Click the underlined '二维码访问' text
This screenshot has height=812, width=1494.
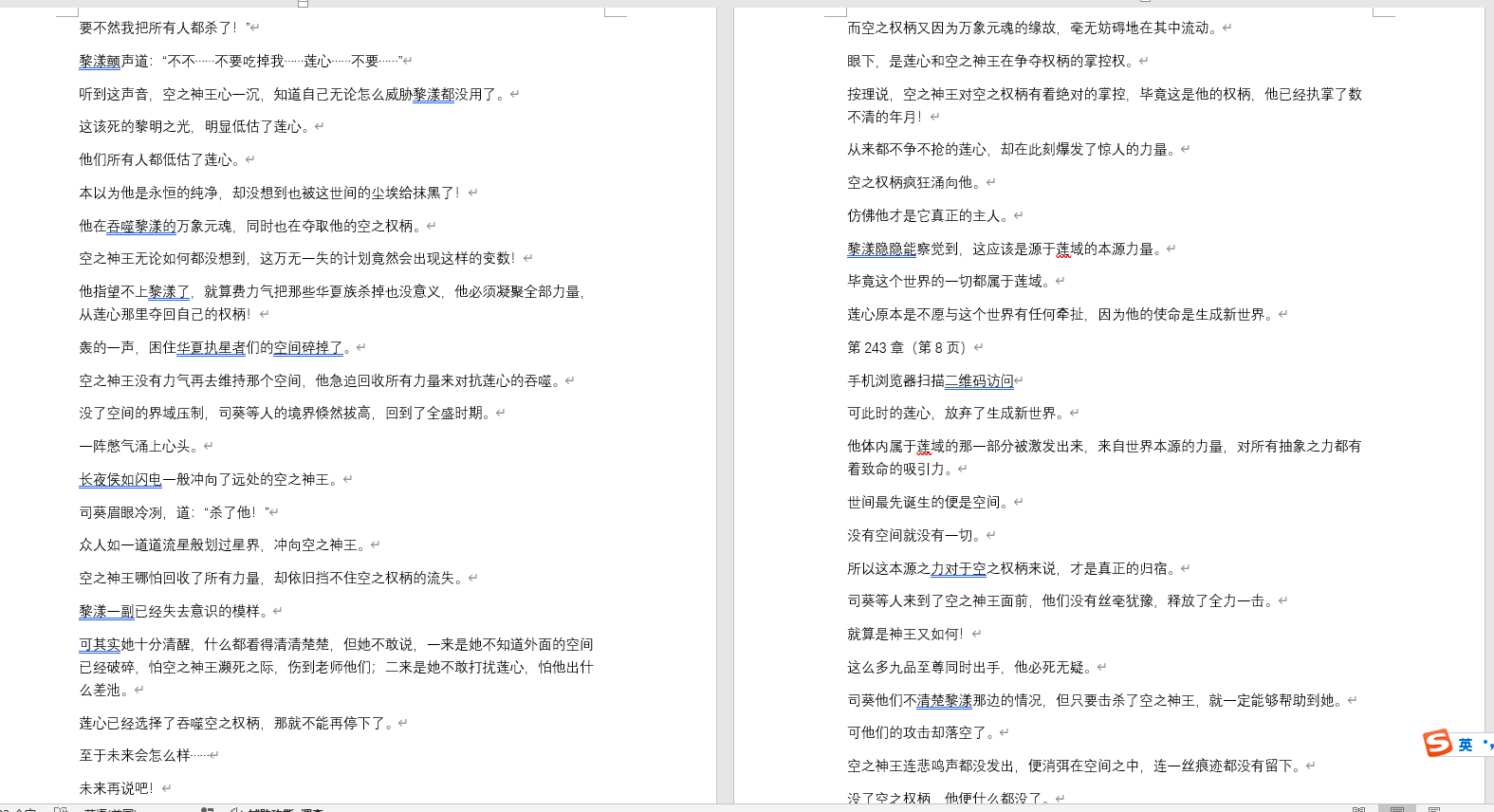[x=979, y=380]
